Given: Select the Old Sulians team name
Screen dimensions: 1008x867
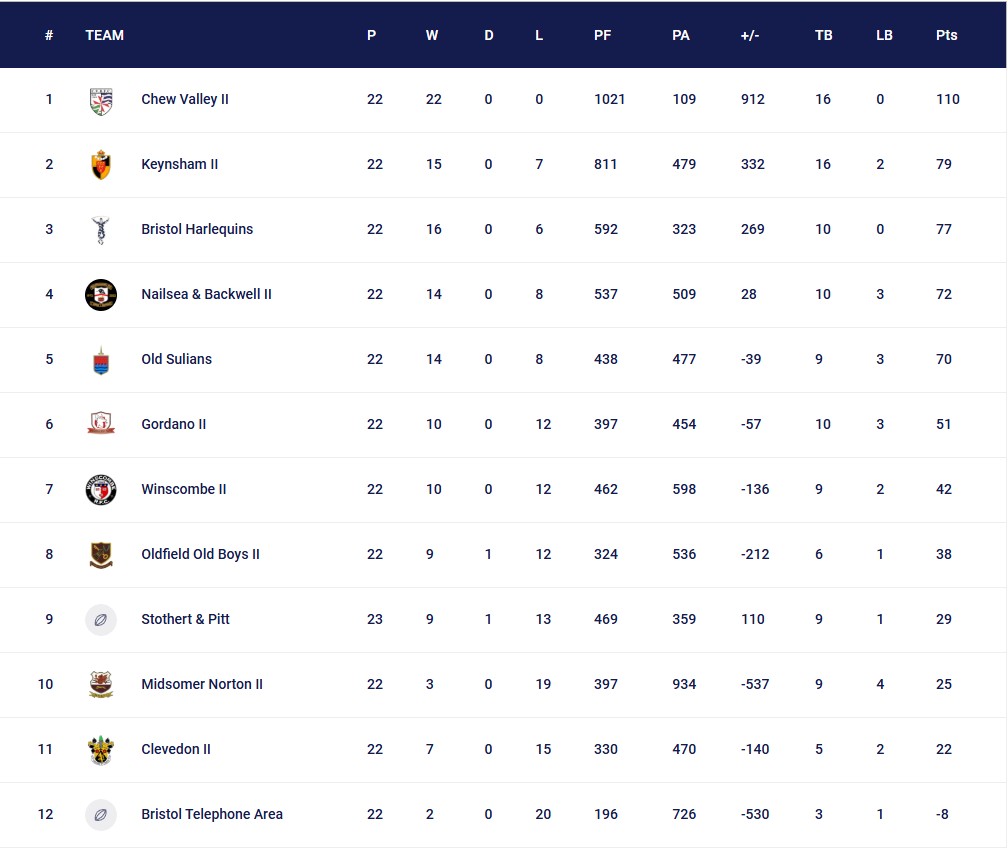Looking at the screenshot, I should pos(177,360).
